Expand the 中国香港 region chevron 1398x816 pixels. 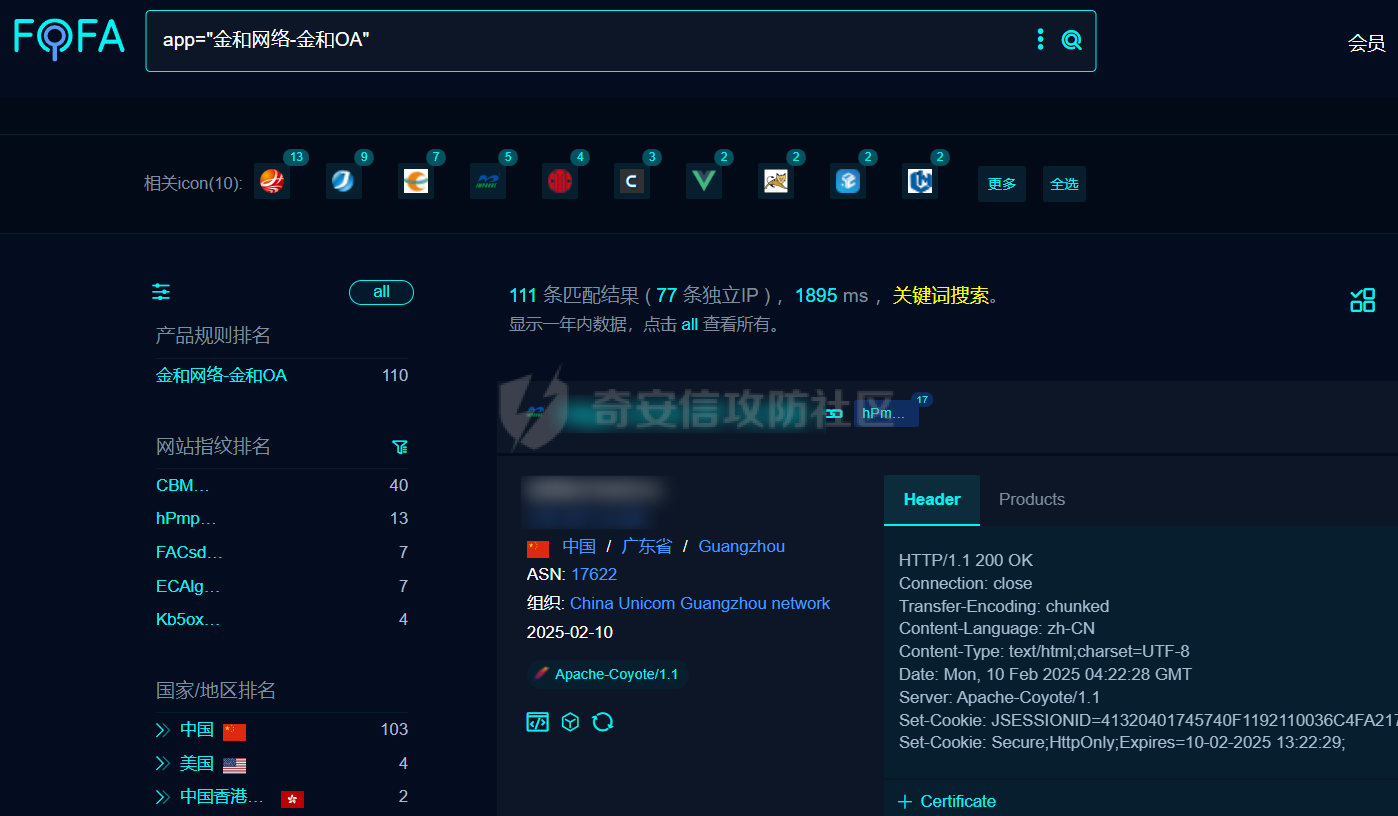[163, 797]
